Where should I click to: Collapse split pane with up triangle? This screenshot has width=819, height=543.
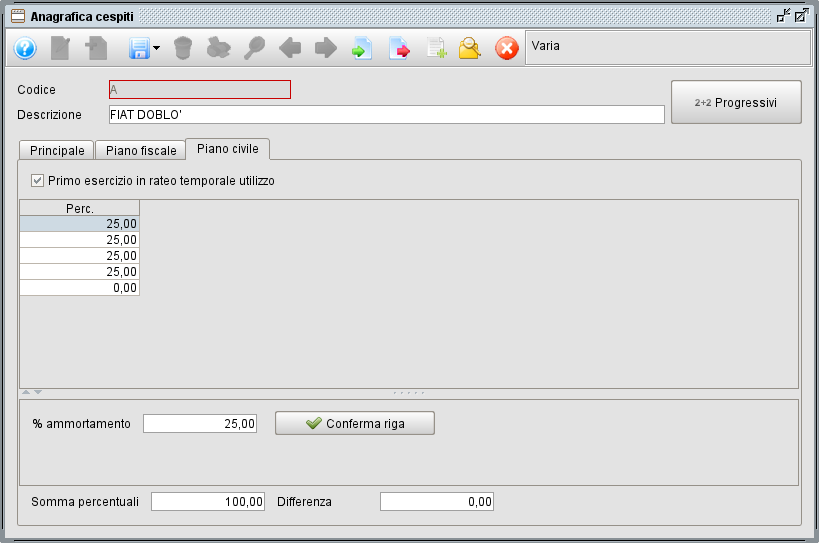[x=26, y=392]
